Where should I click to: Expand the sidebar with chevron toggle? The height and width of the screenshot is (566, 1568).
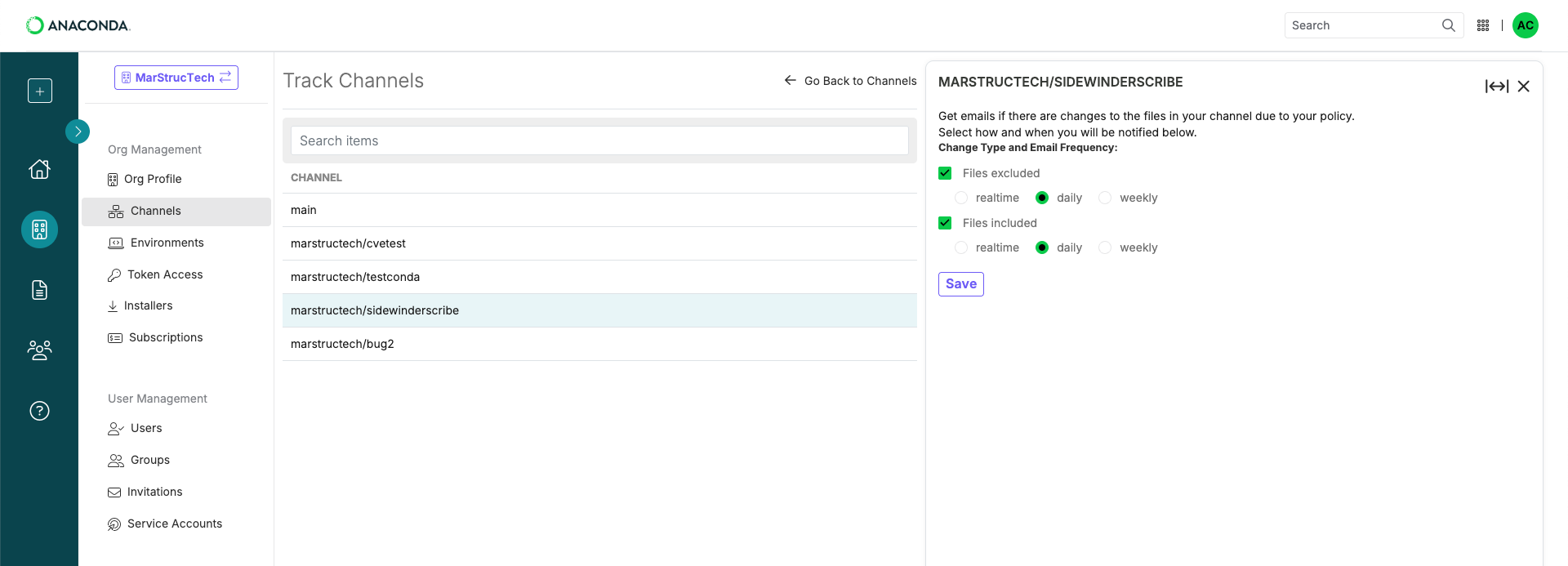pyautogui.click(x=78, y=131)
